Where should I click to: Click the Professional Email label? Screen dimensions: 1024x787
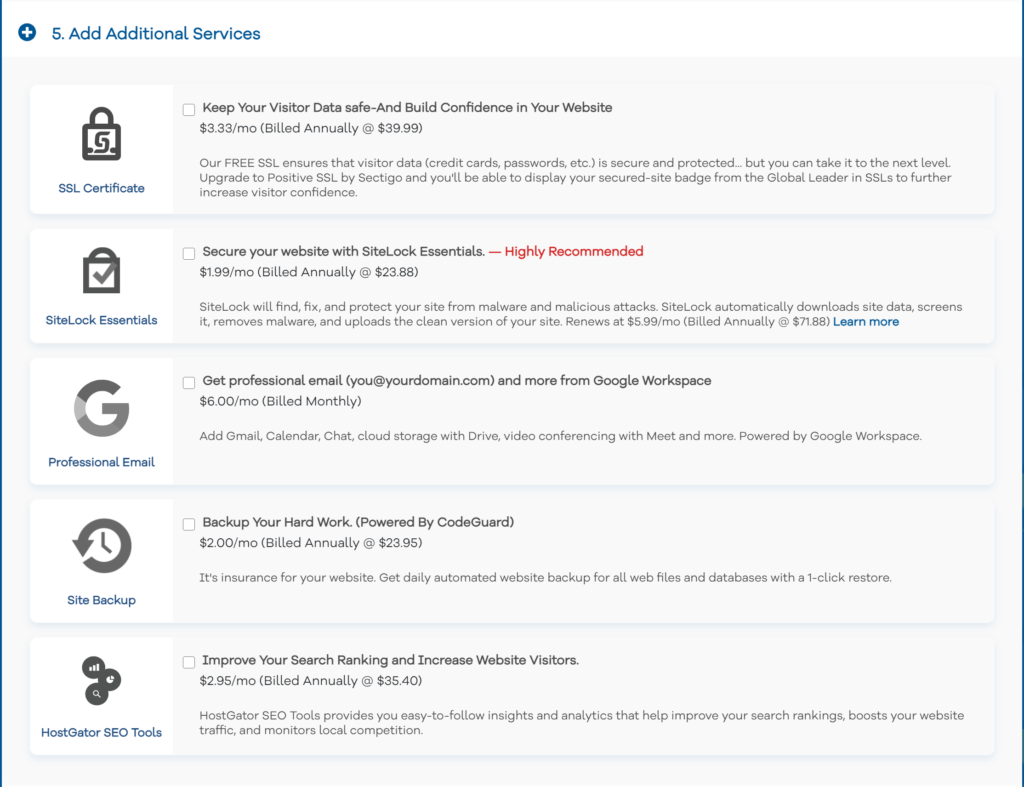(x=101, y=462)
